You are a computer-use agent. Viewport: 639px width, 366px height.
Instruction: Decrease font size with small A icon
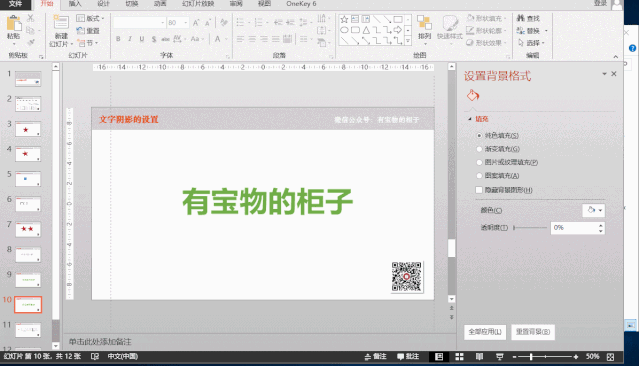click(208, 23)
